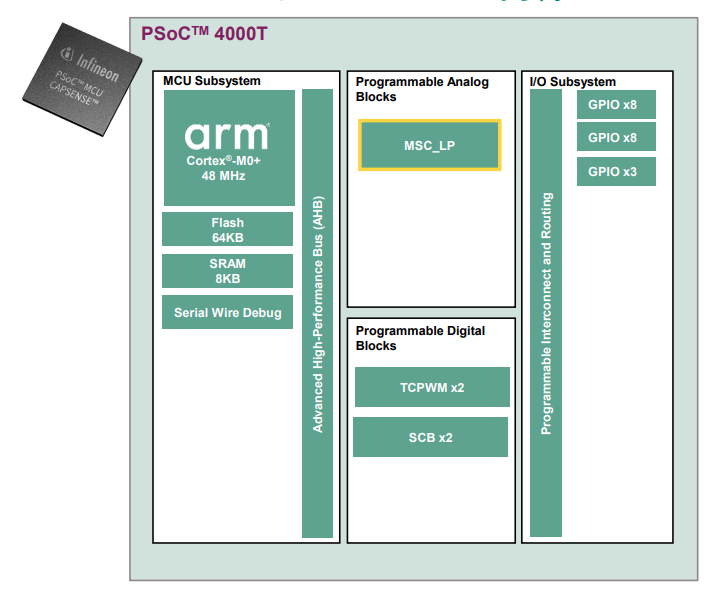This screenshot has width=719, height=589.
Task: Click the PSoC 4000T title text
Action: pos(203,34)
